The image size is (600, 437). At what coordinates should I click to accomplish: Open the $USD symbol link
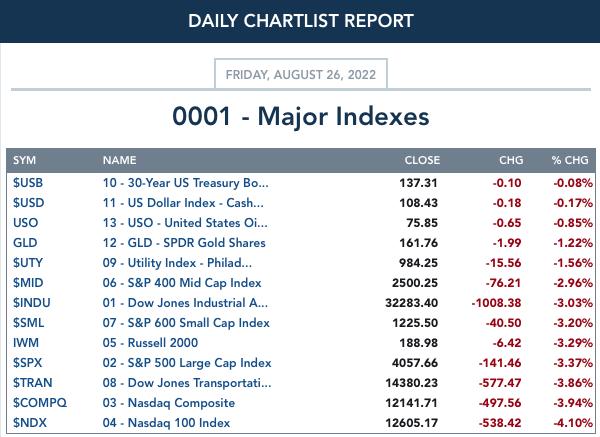[x=28, y=203]
